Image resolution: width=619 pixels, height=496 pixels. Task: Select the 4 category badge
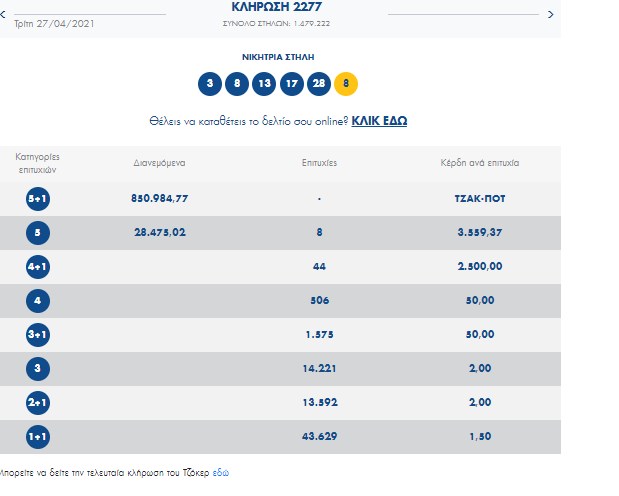click(x=39, y=301)
